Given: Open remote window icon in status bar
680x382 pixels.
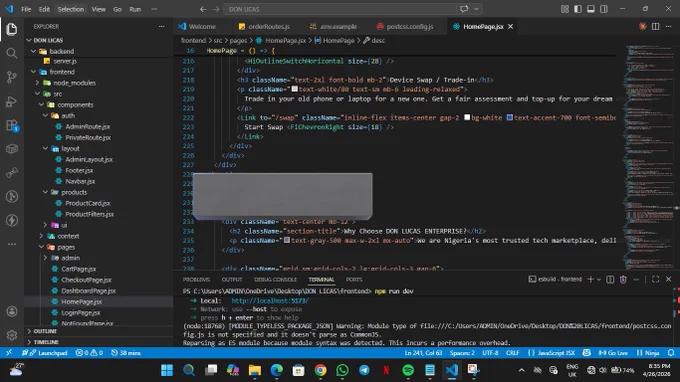Looking at the screenshot, I should 9,353.
